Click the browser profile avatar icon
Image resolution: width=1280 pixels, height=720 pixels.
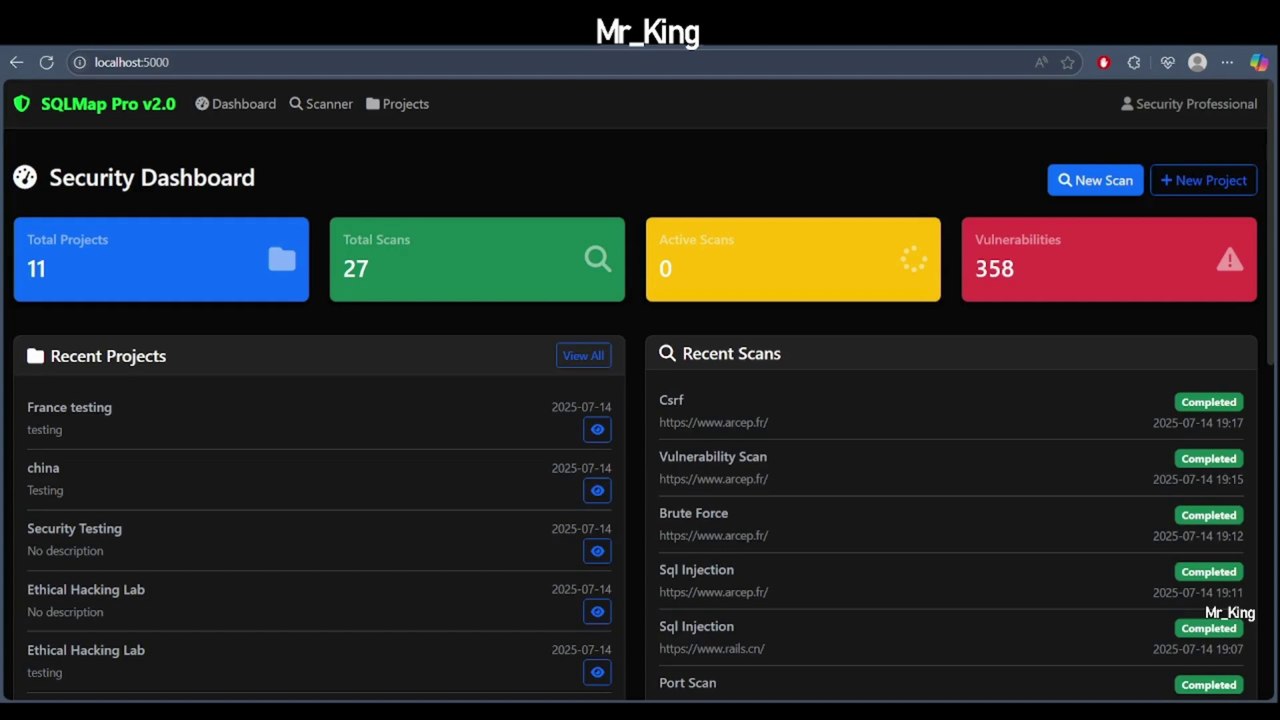point(1197,62)
